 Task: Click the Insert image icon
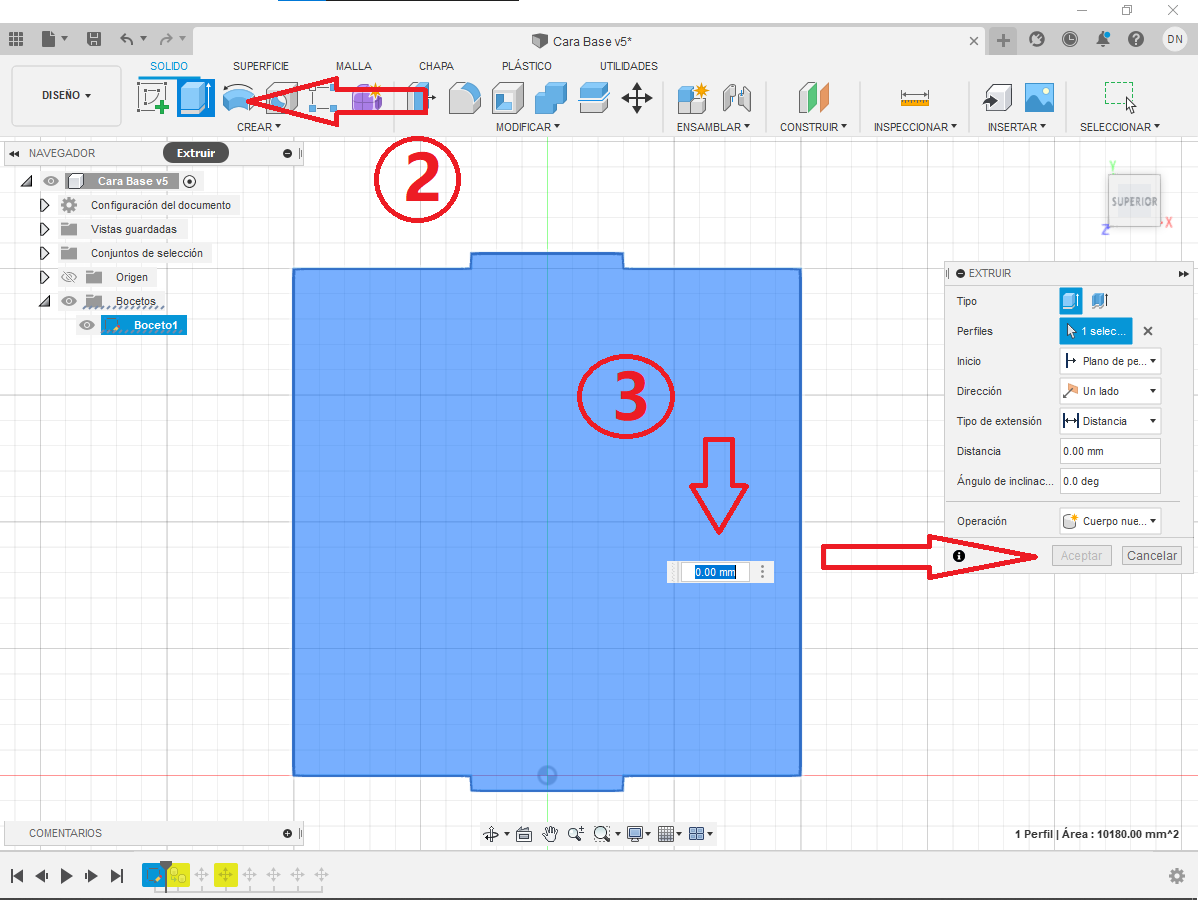pyautogui.click(x=1039, y=98)
